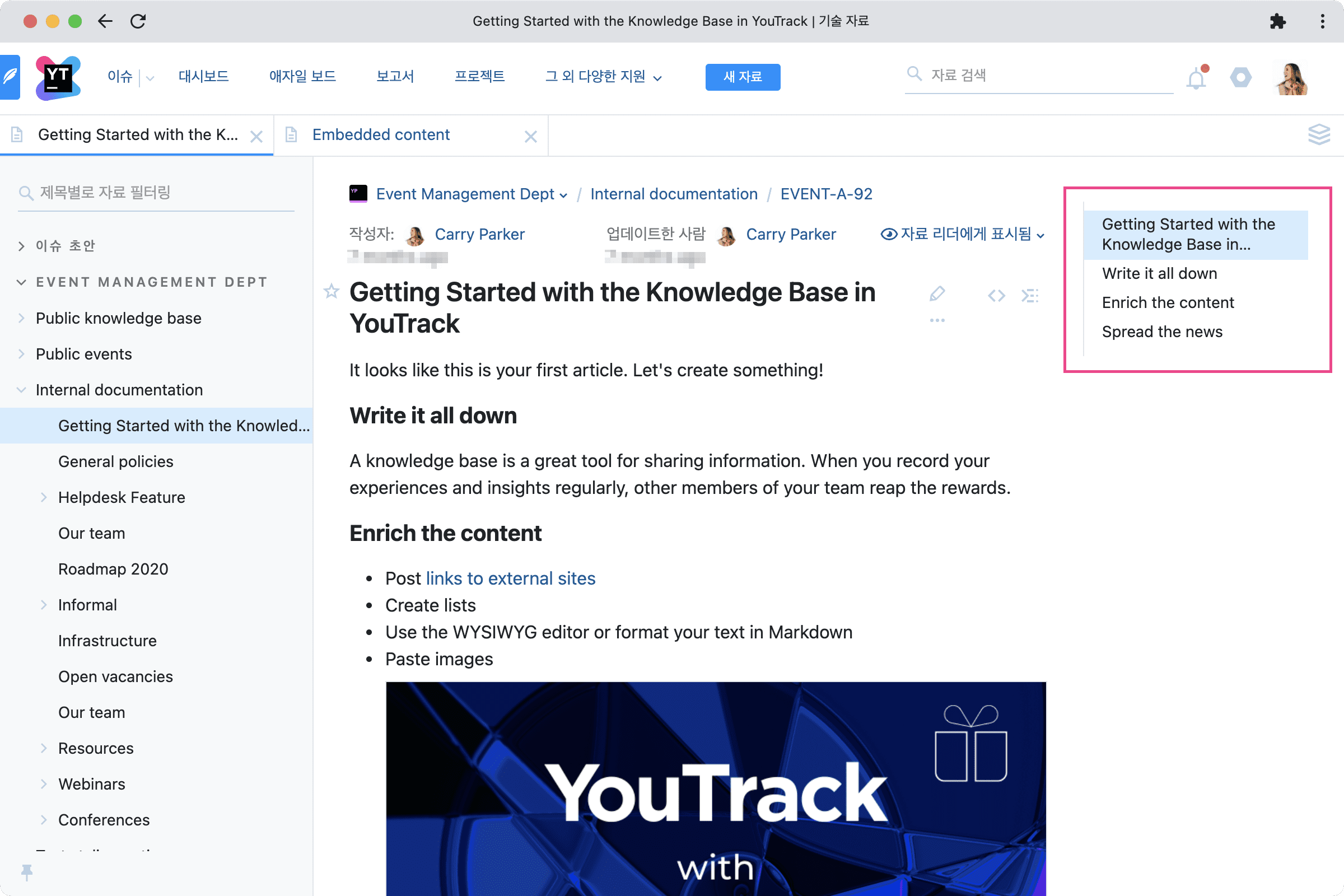This screenshot has width=1344, height=896.
Task: Reload the page
Action: point(138,21)
